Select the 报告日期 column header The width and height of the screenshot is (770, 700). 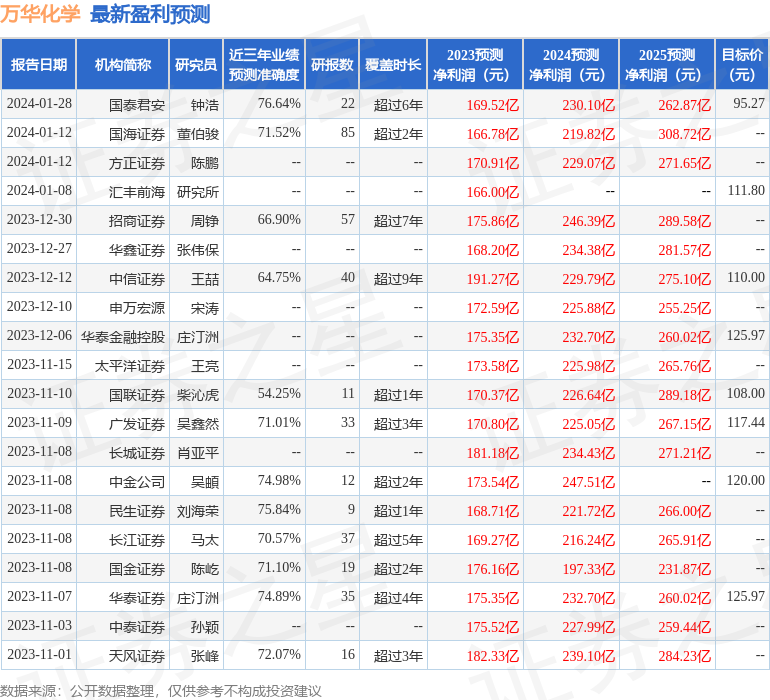[x=39, y=64]
